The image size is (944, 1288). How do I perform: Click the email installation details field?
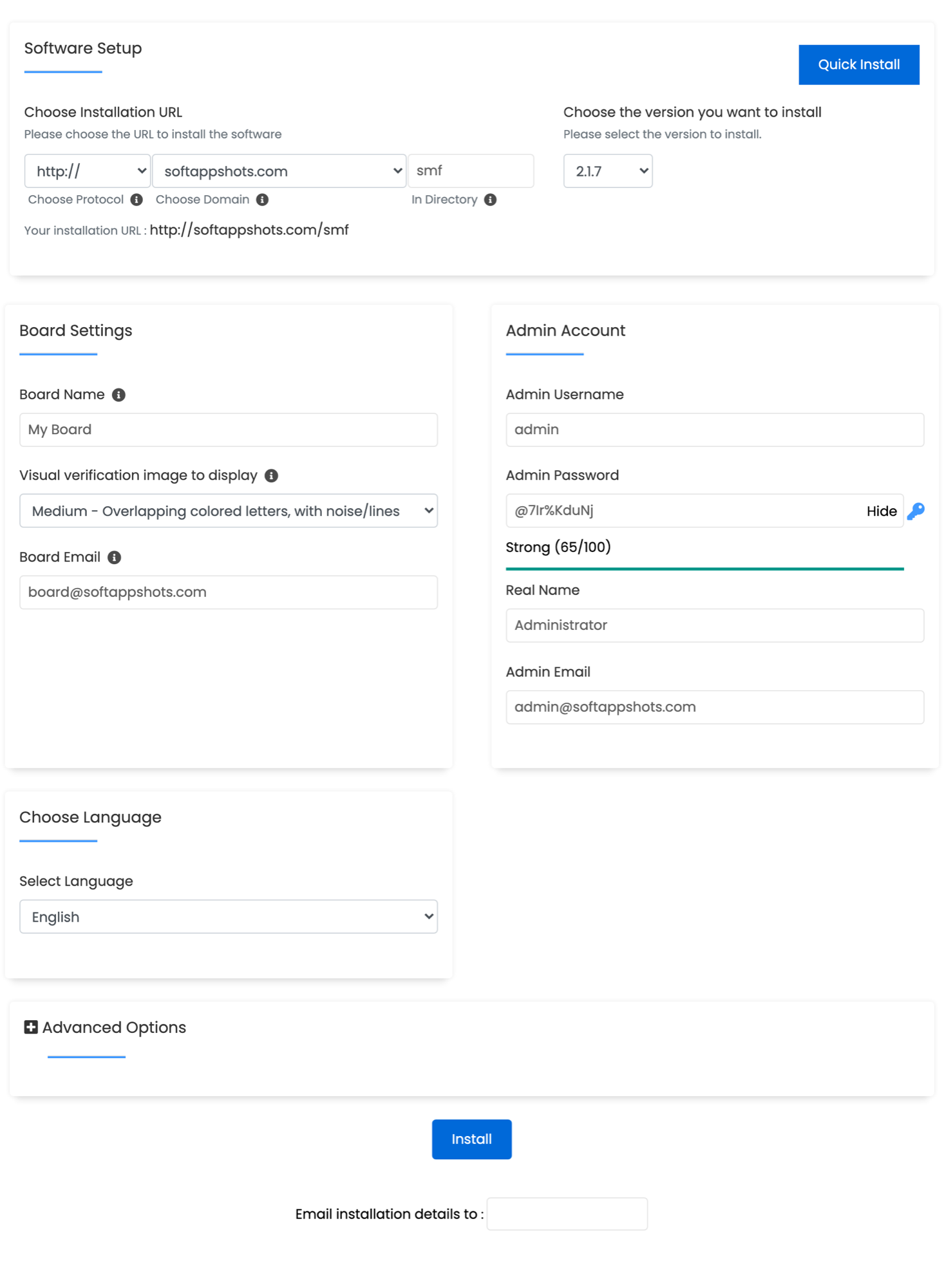click(x=567, y=1213)
